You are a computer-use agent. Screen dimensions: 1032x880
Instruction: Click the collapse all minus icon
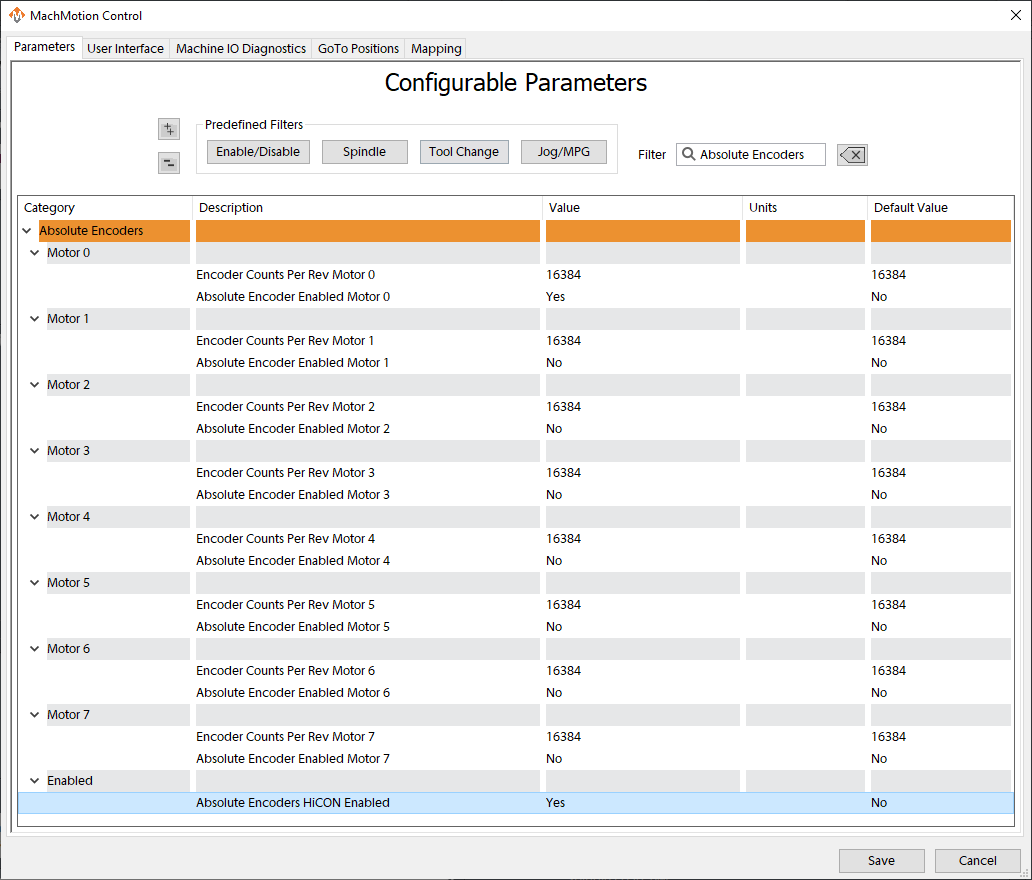point(168,162)
